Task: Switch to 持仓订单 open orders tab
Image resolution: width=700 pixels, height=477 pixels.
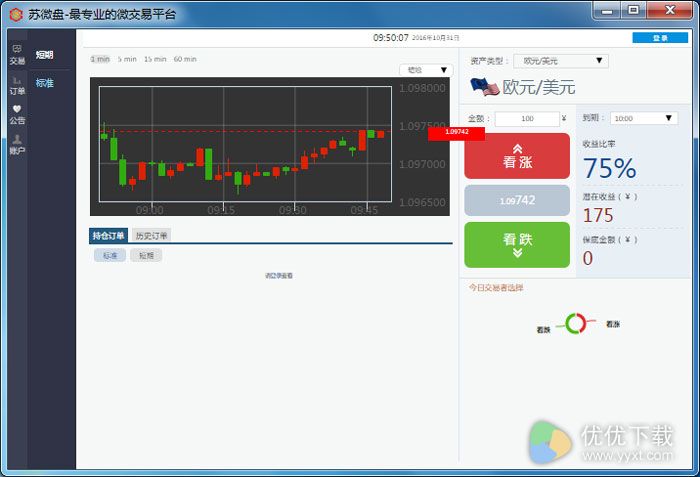Action: point(108,235)
